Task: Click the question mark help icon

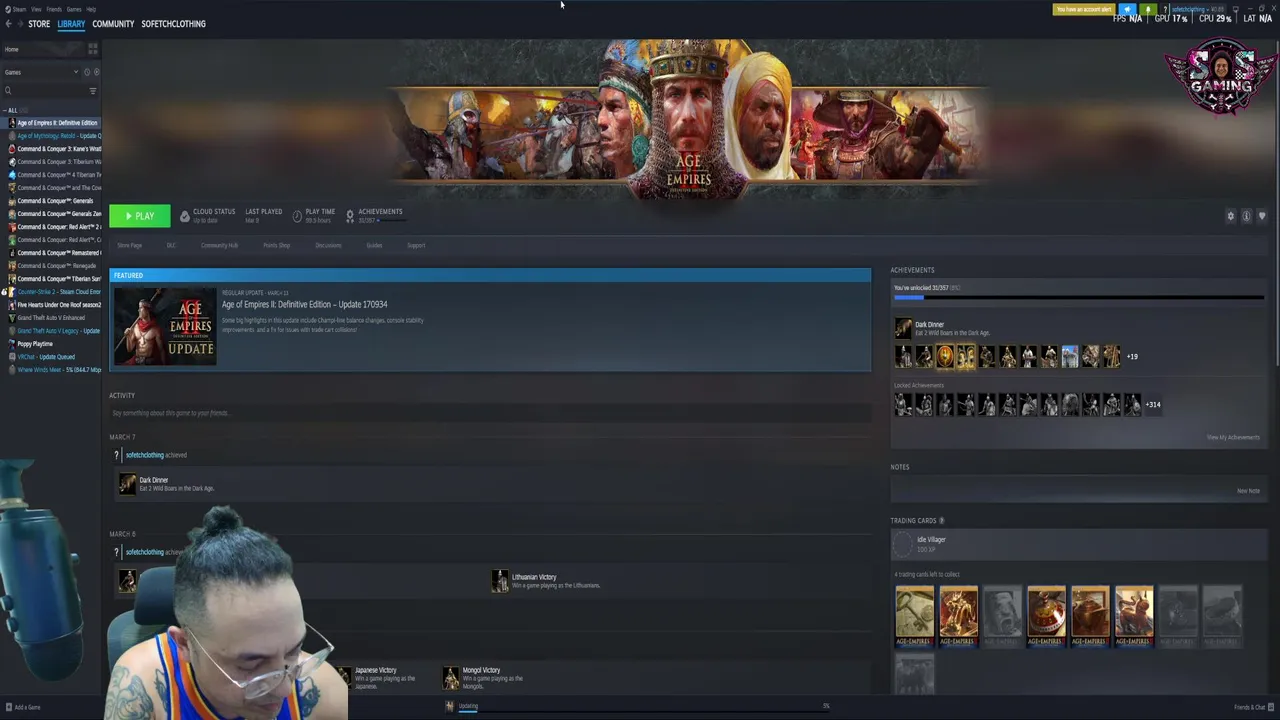Action: pyautogui.click(x=1165, y=9)
